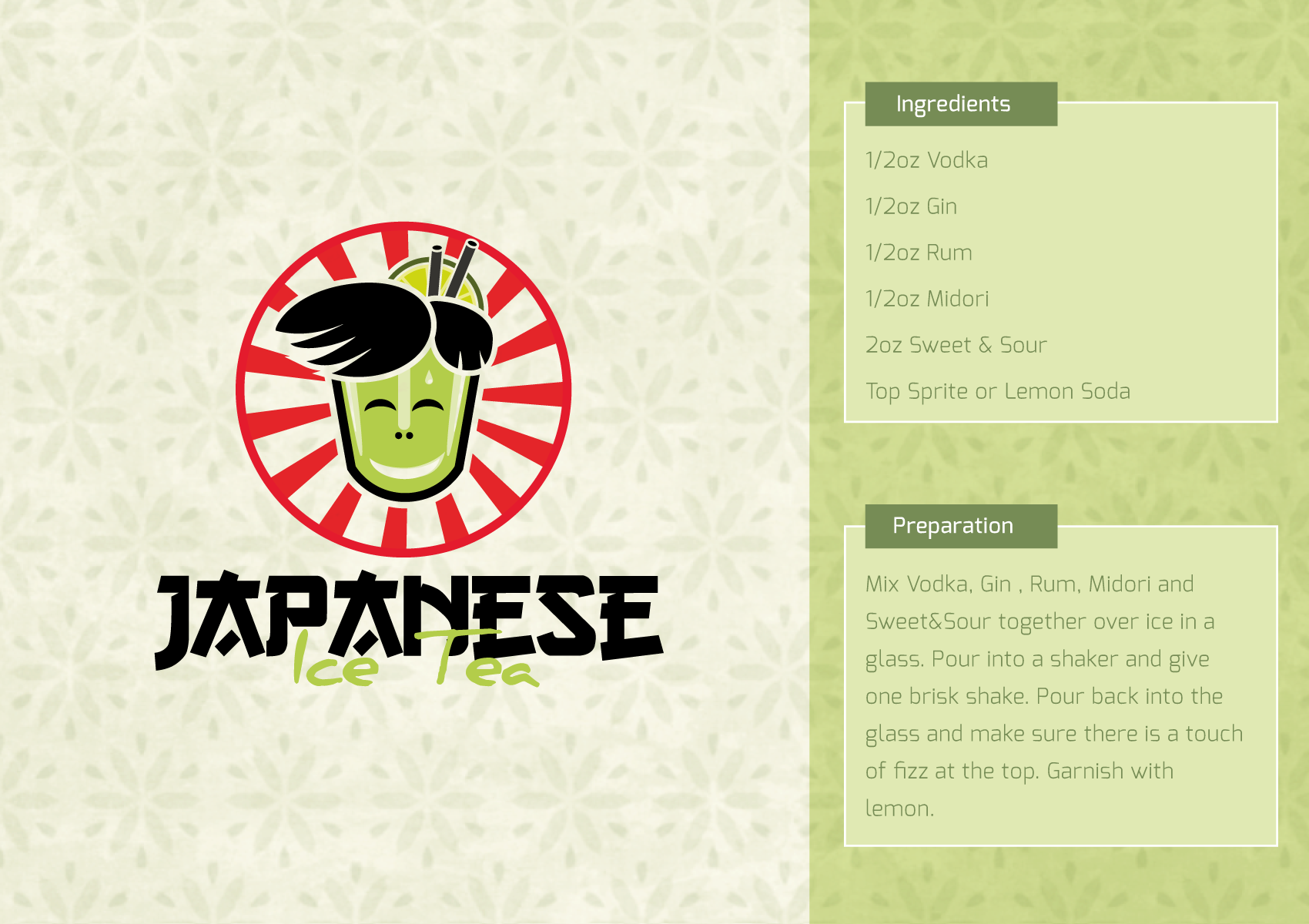The height and width of the screenshot is (924, 1309).
Task: Click the '1/2oz Vodka' ingredient line
Action: pos(926,160)
